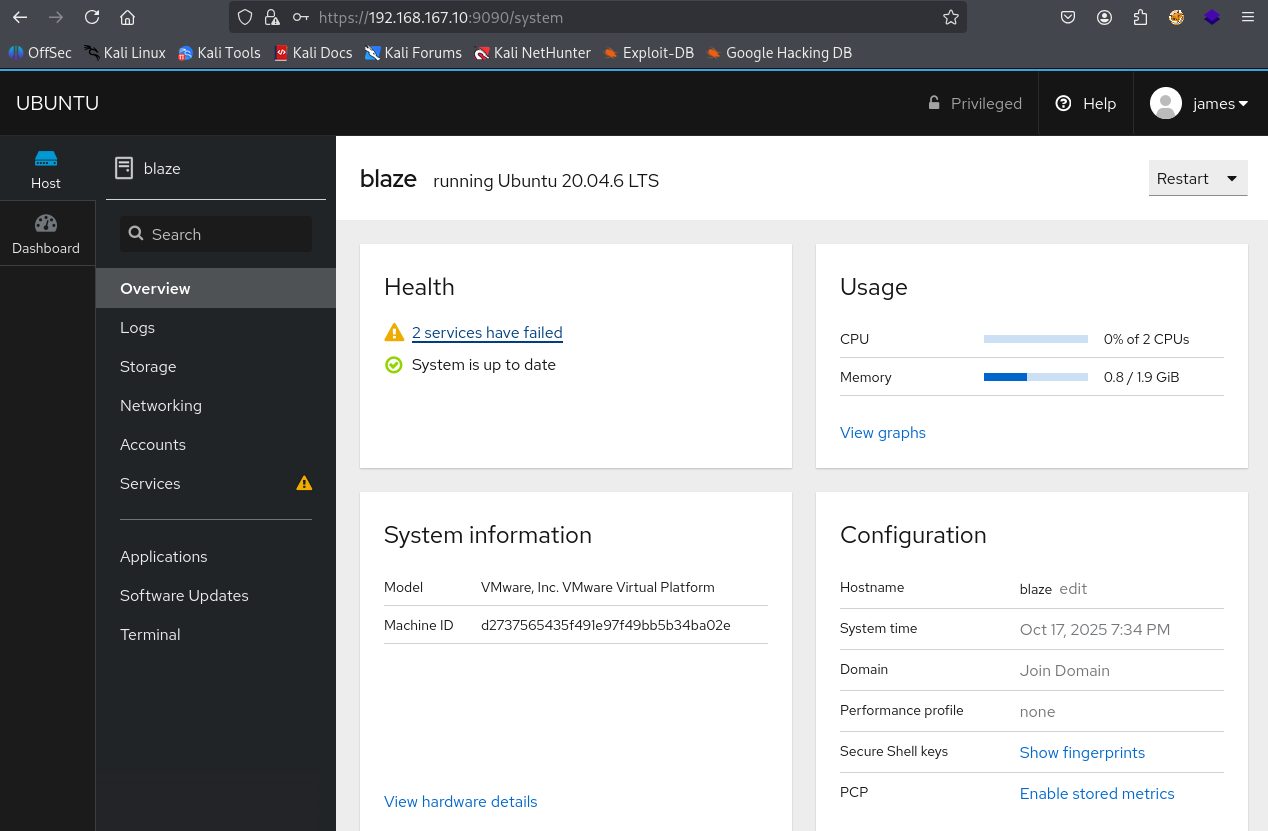Click the Help question mark icon
This screenshot has height=831, width=1268.
tap(1063, 103)
